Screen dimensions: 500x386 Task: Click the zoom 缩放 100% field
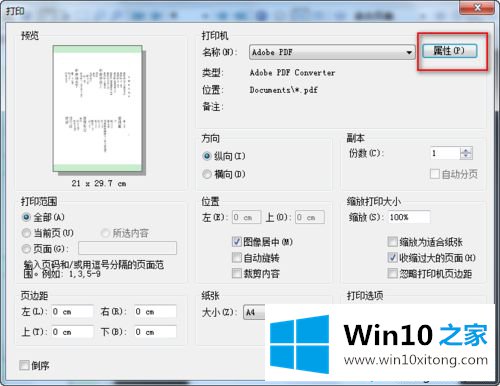click(409, 217)
